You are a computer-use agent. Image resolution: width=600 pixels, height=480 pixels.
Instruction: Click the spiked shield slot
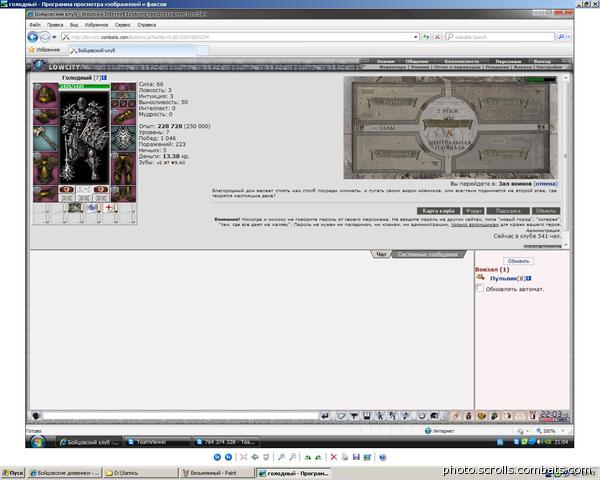click(123, 138)
